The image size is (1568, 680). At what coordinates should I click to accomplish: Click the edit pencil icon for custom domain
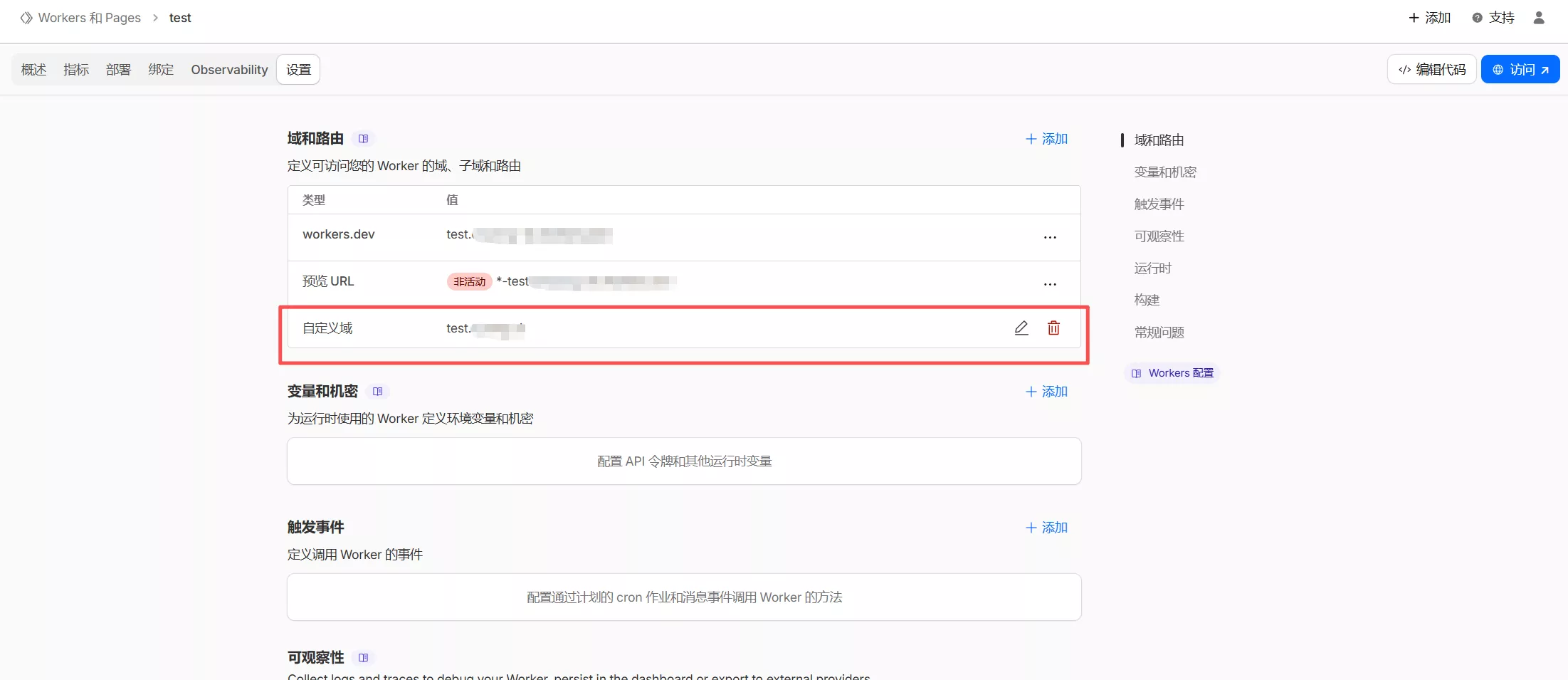click(1021, 328)
